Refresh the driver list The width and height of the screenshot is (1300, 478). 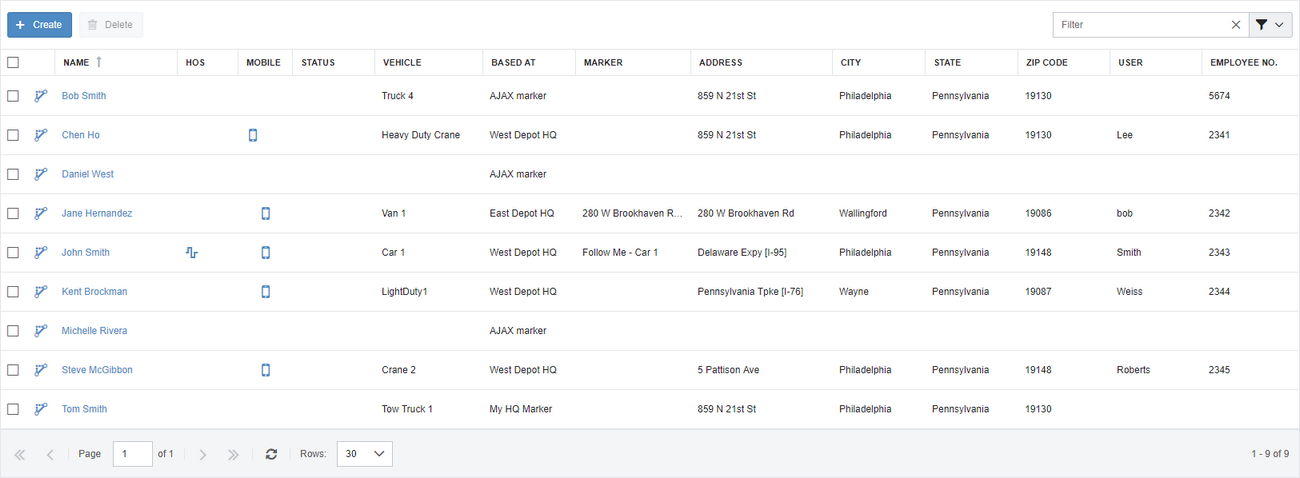click(x=271, y=454)
